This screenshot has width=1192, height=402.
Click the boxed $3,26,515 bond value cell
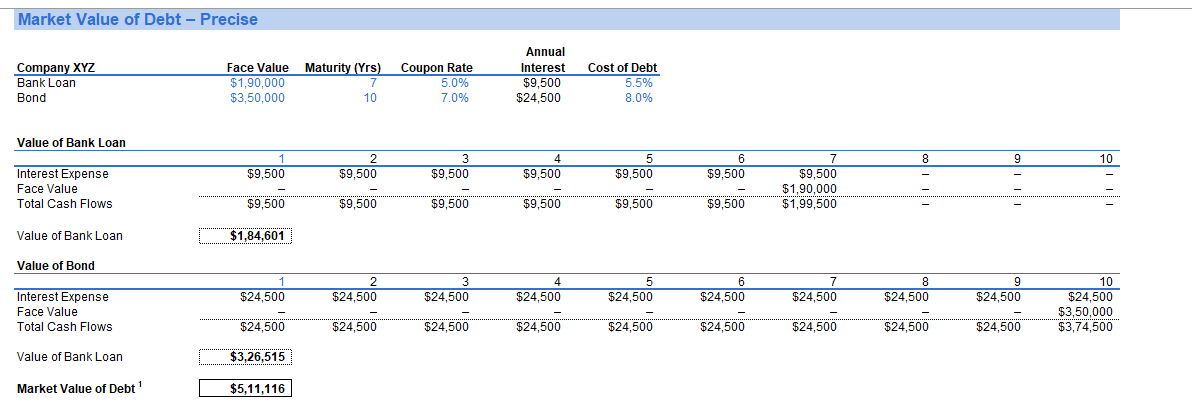coord(245,357)
